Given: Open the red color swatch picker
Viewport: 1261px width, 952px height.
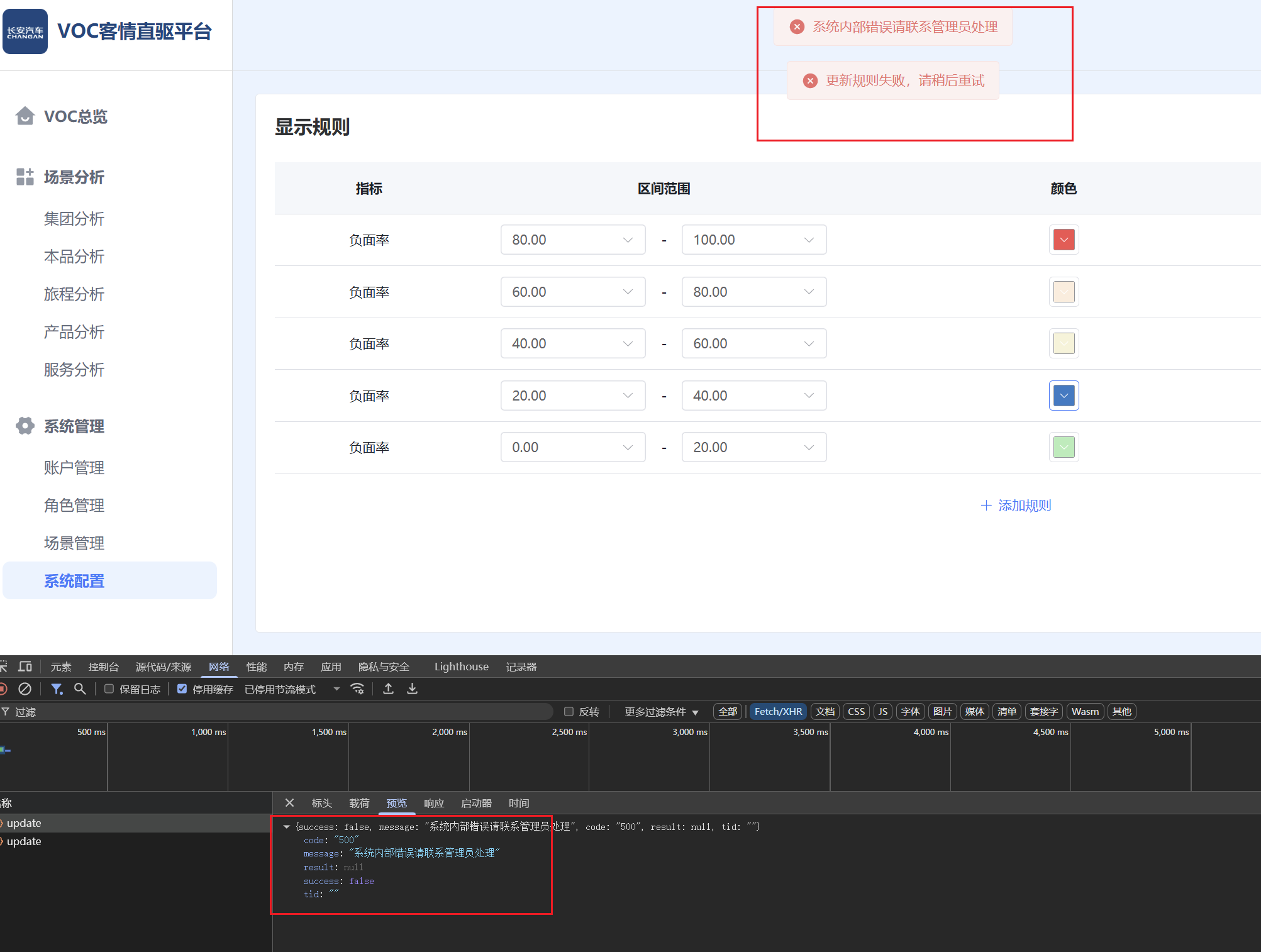Looking at the screenshot, I should point(1064,240).
